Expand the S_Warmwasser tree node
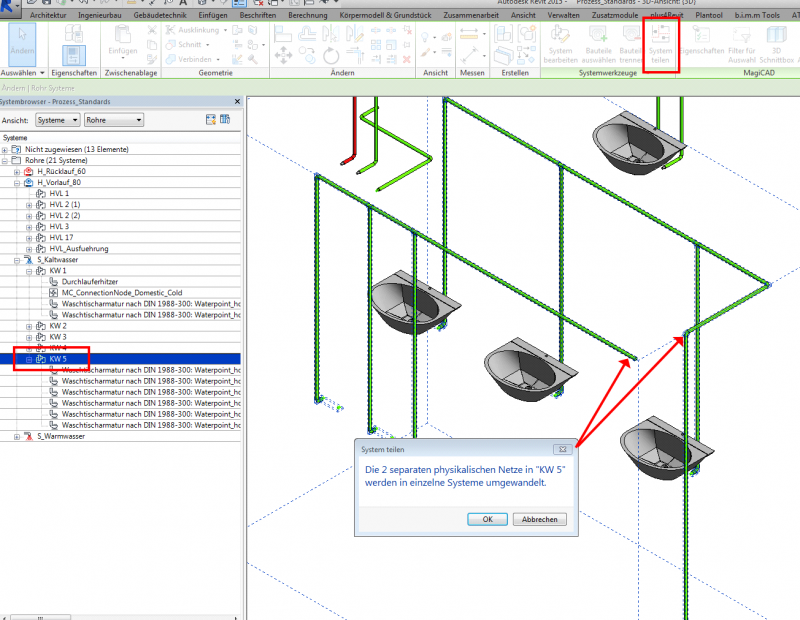Viewport: 800px width, 620px height. pos(17,436)
